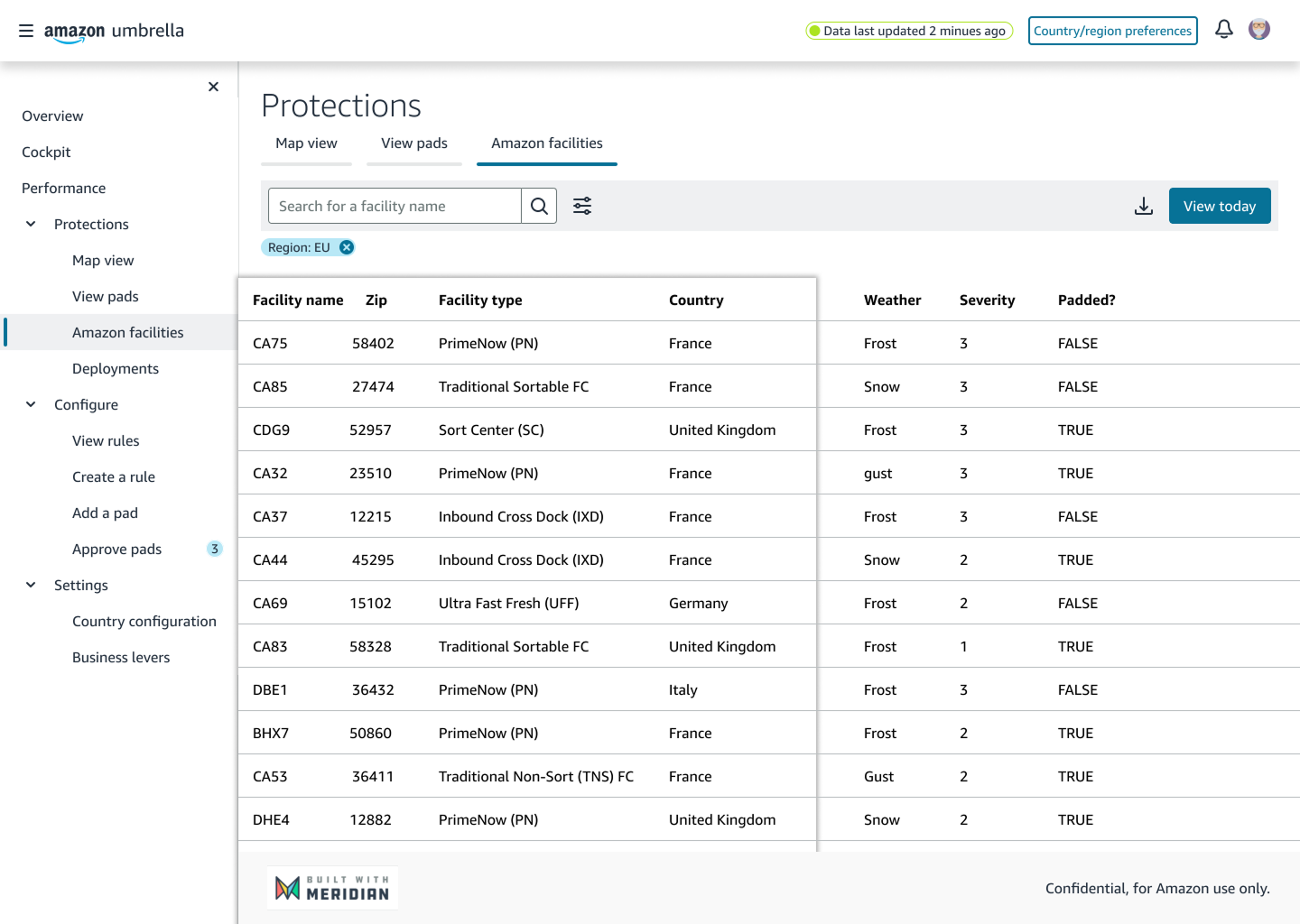Sort by Padded? column header
The height and width of the screenshot is (924, 1300).
pos(1087,300)
